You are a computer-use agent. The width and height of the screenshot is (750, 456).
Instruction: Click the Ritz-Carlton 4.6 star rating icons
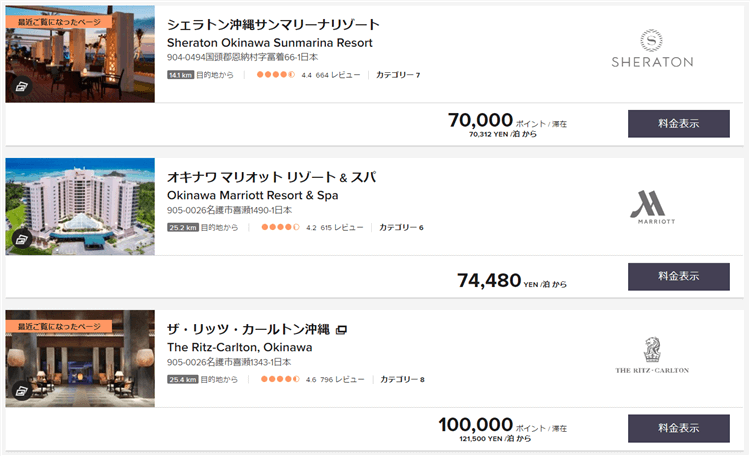[x=279, y=380]
